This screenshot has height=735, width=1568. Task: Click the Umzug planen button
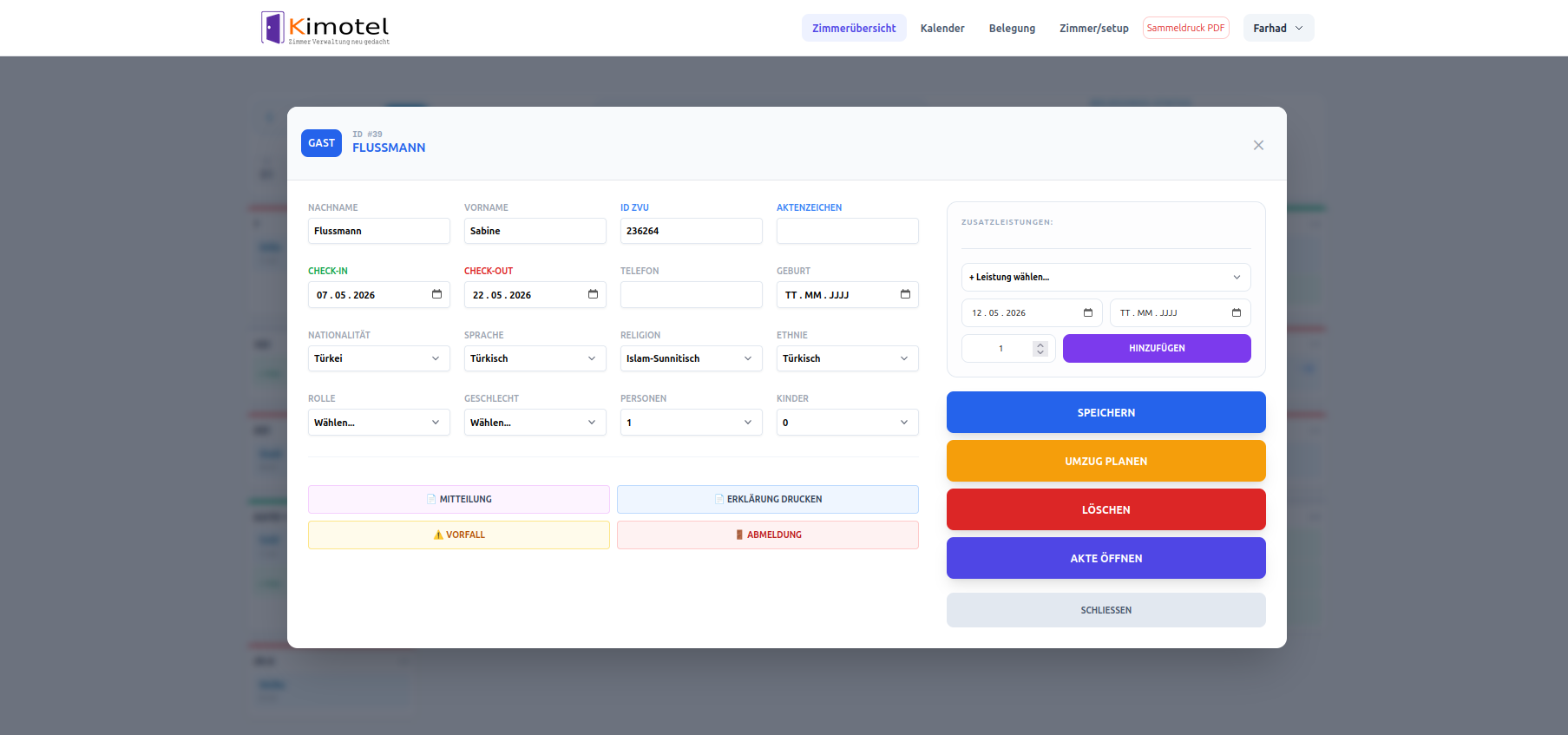[1105, 461]
